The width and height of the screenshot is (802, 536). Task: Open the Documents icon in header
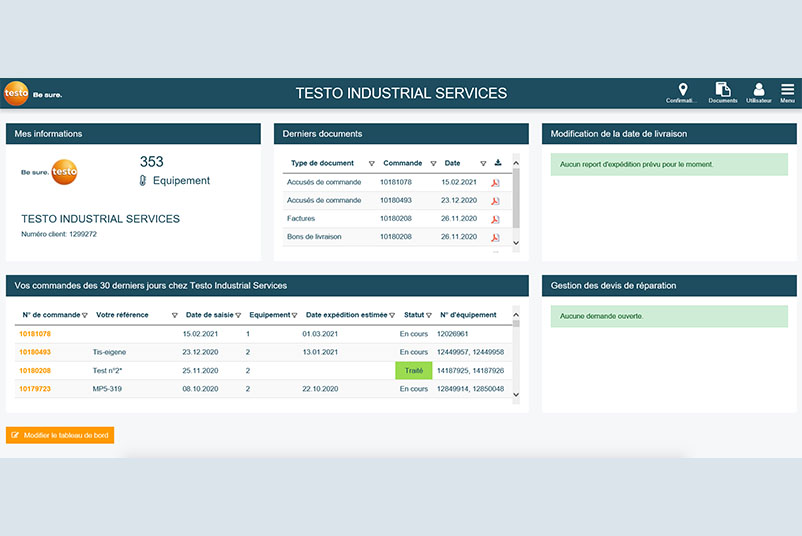pyautogui.click(x=723, y=90)
